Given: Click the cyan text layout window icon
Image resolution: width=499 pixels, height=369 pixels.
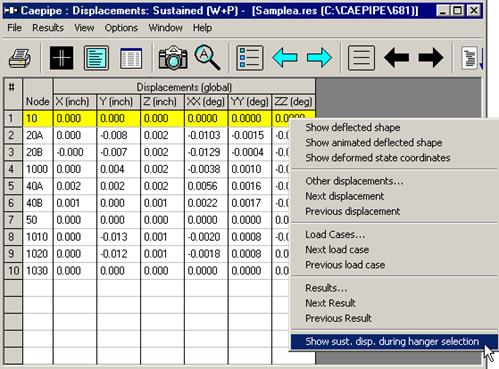Looking at the screenshot, I should [97, 58].
